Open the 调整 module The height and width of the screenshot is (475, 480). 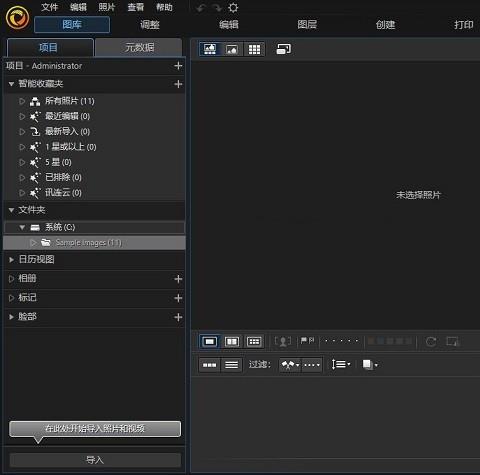pos(150,25)
